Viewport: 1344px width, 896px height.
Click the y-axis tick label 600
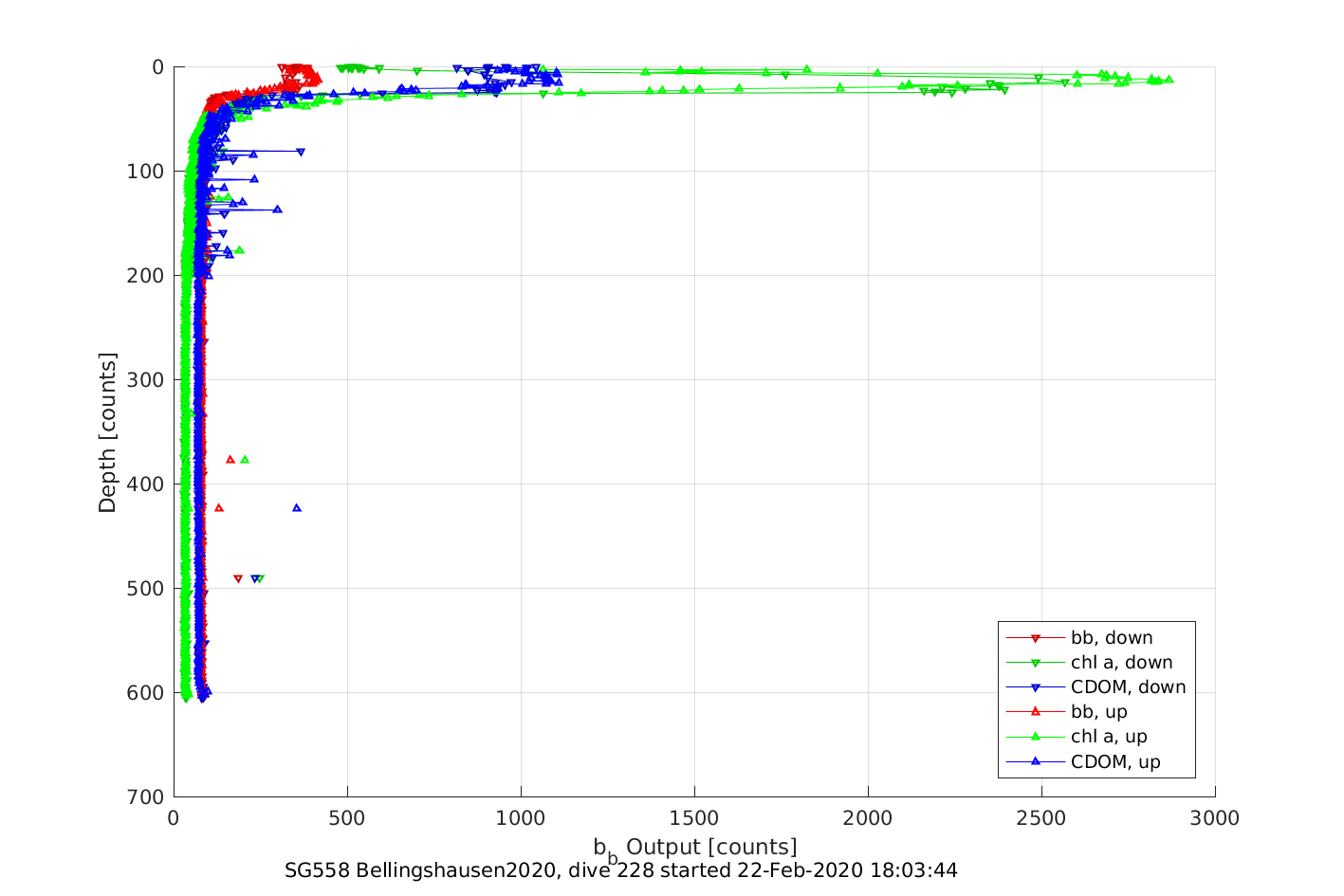tap(147, 693)
